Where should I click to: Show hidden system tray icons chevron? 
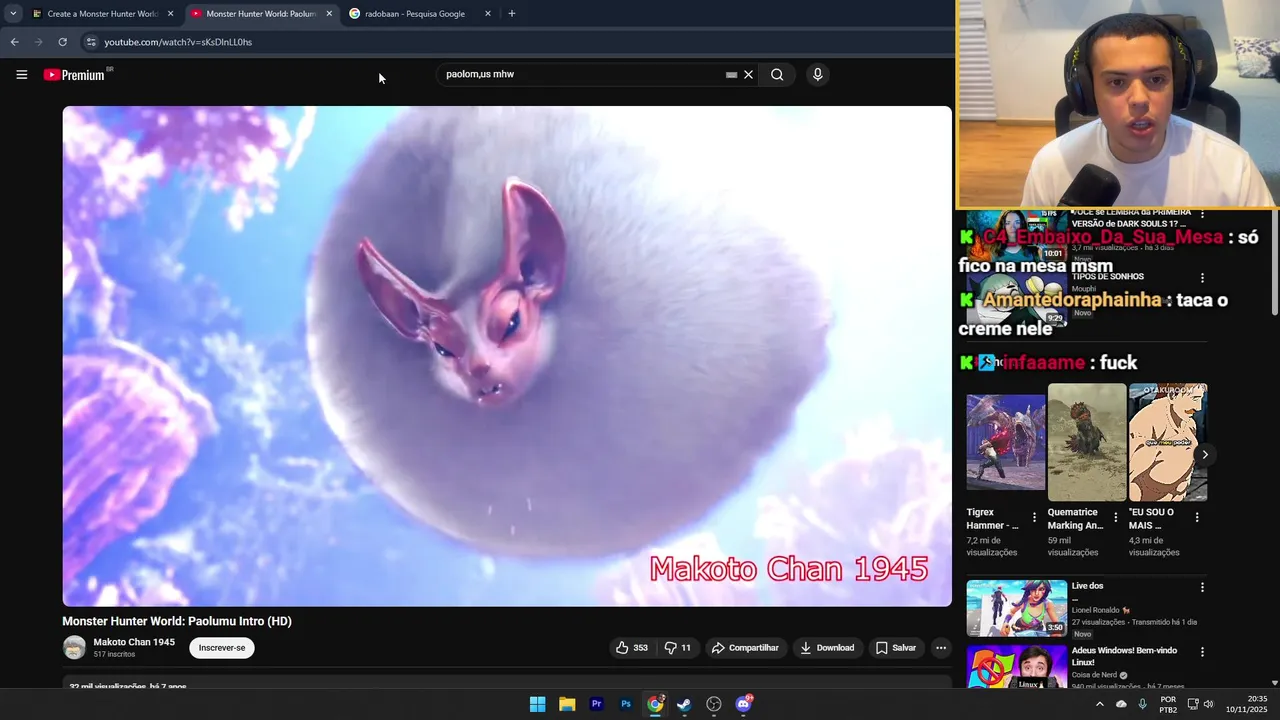tap(1100, 704)
